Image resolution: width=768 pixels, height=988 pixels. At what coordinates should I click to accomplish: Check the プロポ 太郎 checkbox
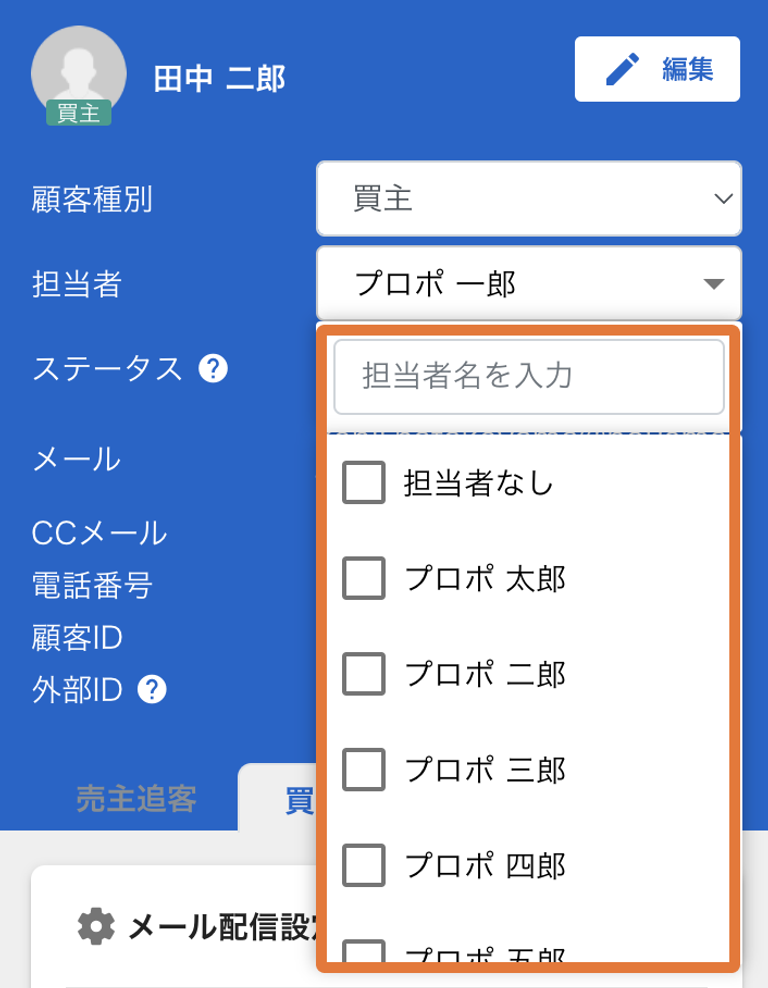[364, 578]
